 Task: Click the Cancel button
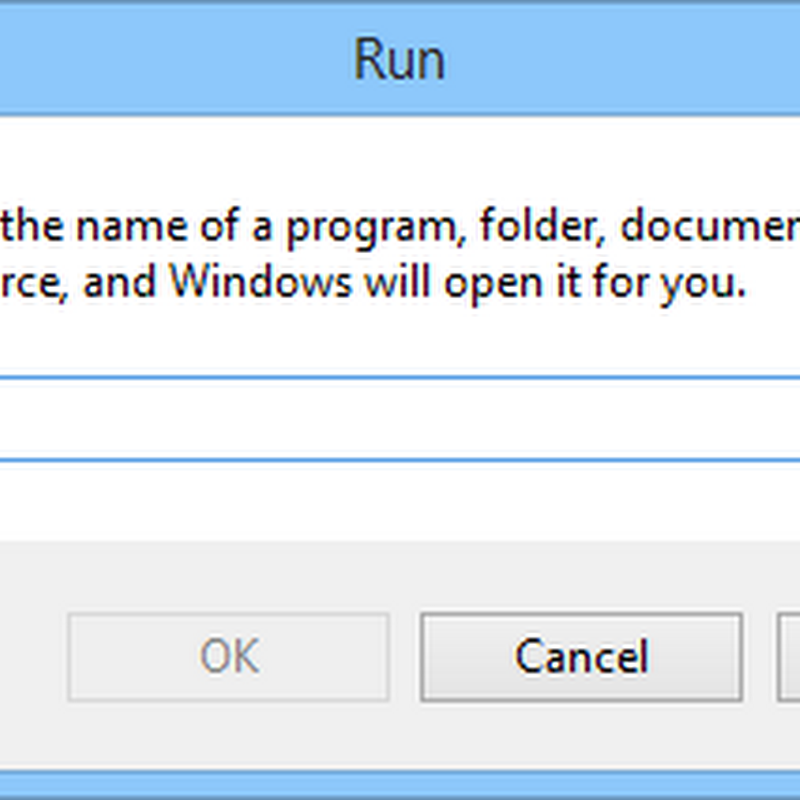click(x=581, y=657)
